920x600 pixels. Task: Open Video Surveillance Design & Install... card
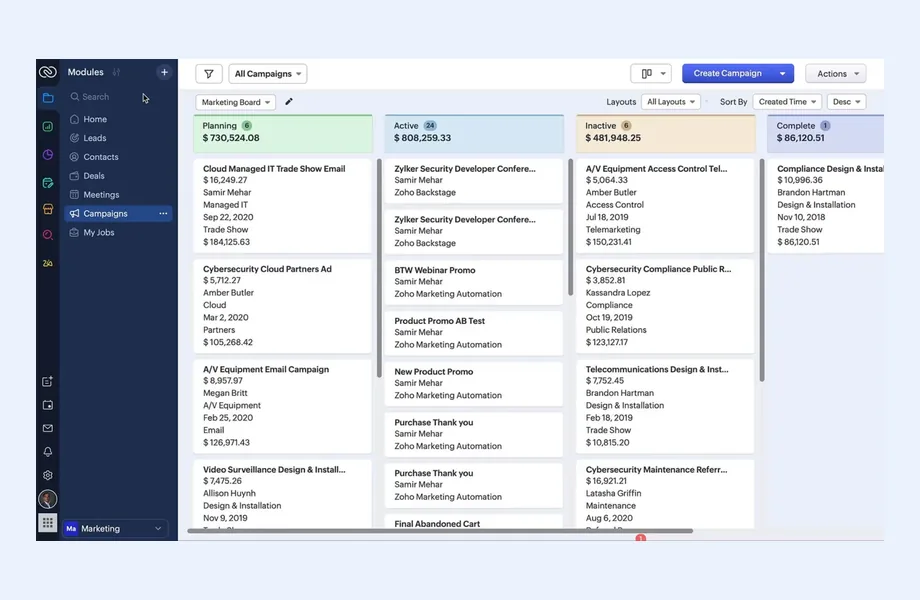[x=282, y=494]
